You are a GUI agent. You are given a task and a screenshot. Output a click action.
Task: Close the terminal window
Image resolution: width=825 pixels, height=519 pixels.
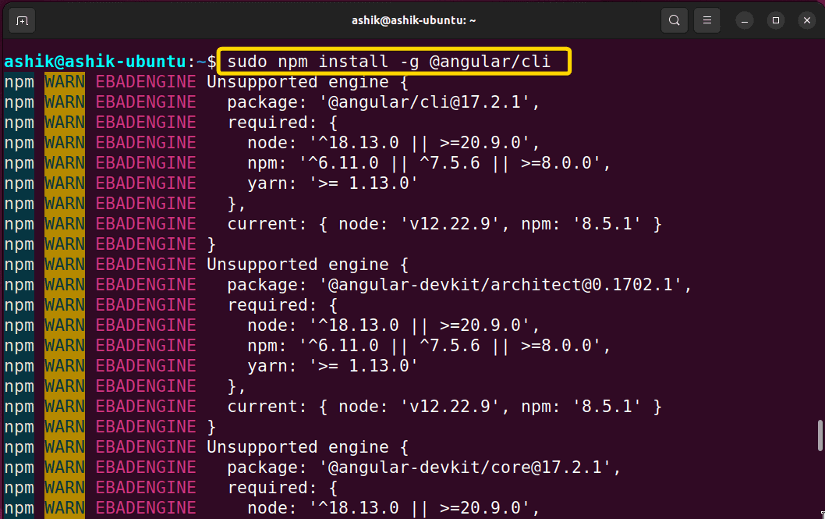pyautogui.click(x=807, y=21)
